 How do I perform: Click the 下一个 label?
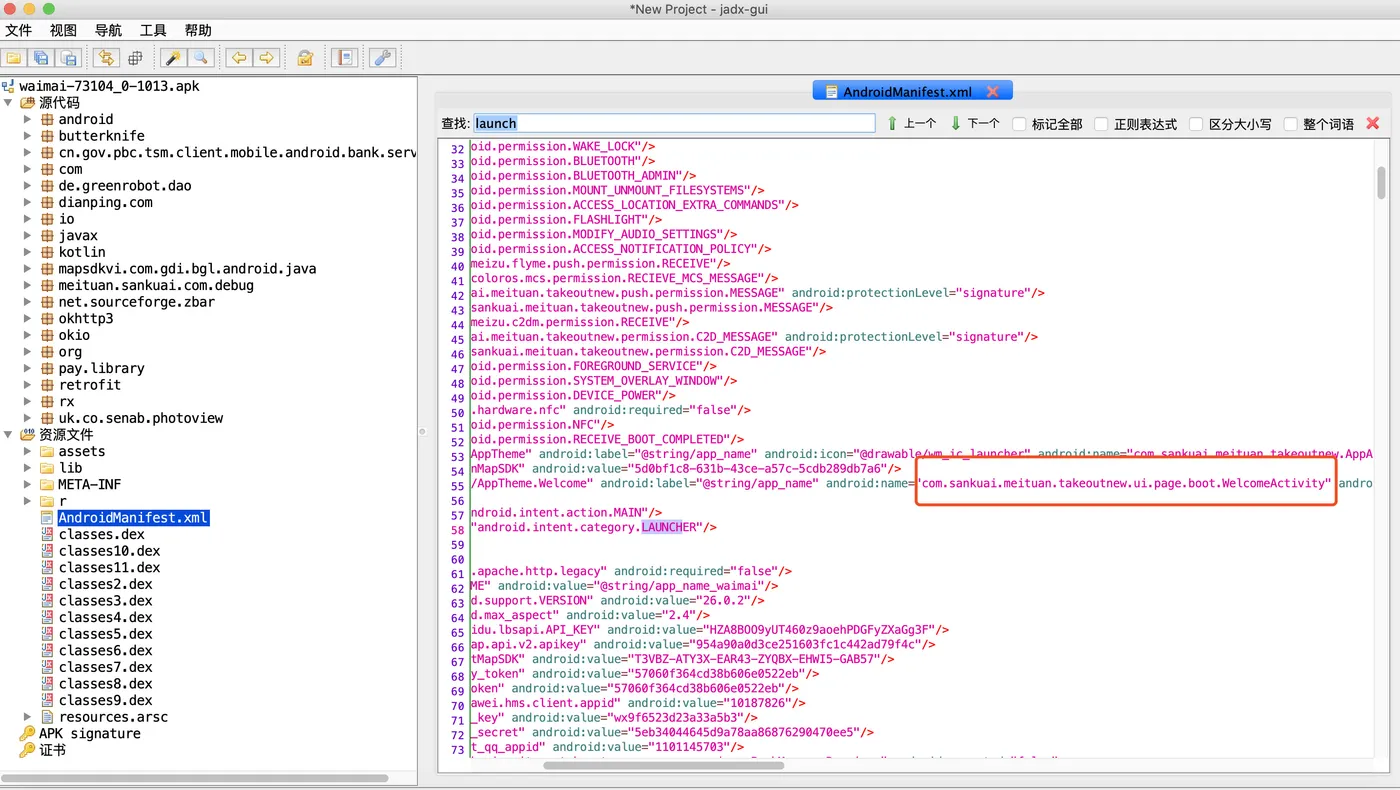pos(983,124)
